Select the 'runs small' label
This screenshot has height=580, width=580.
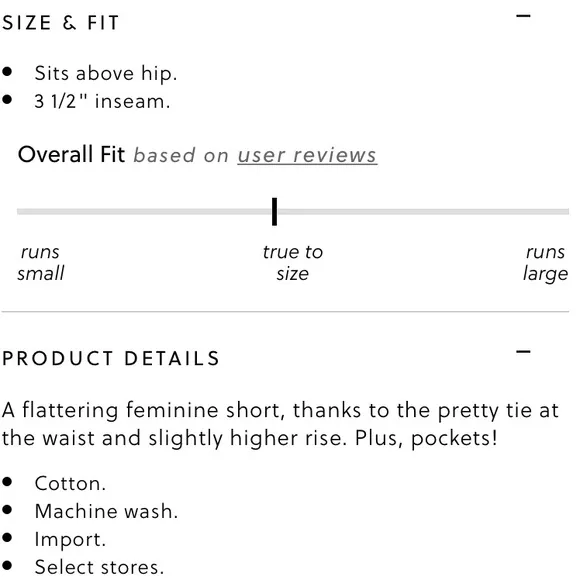(x=41, y=263)
